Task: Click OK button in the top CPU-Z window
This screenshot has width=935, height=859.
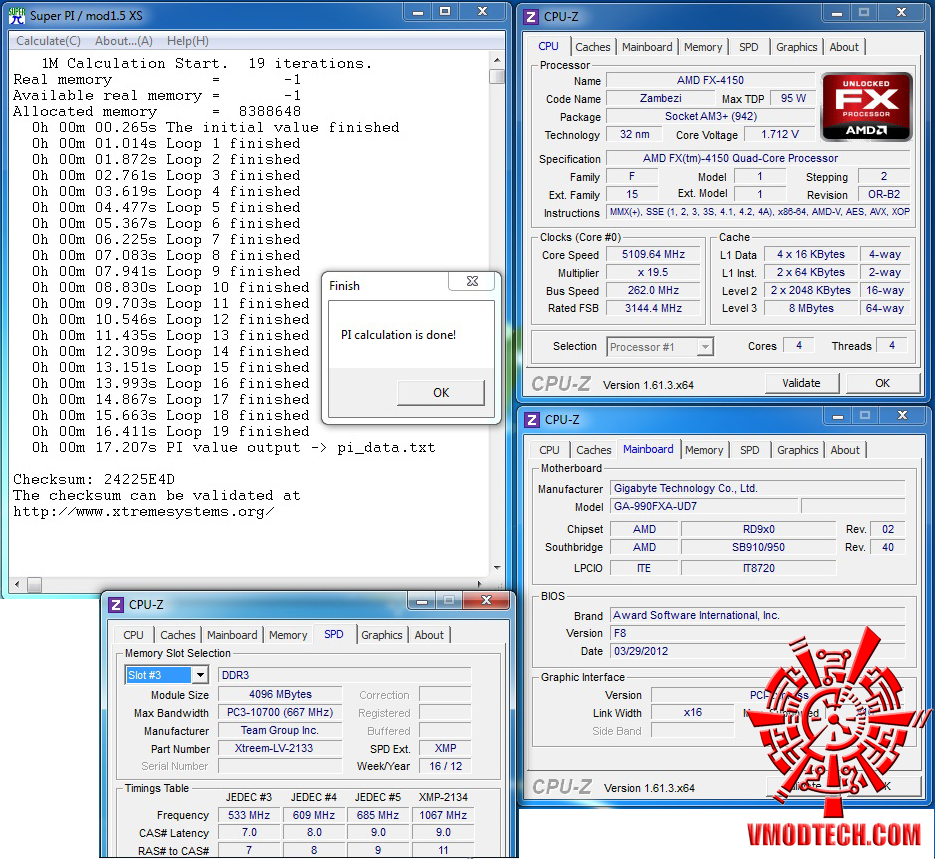Action: pyautogui.click(x=883, y=383)
